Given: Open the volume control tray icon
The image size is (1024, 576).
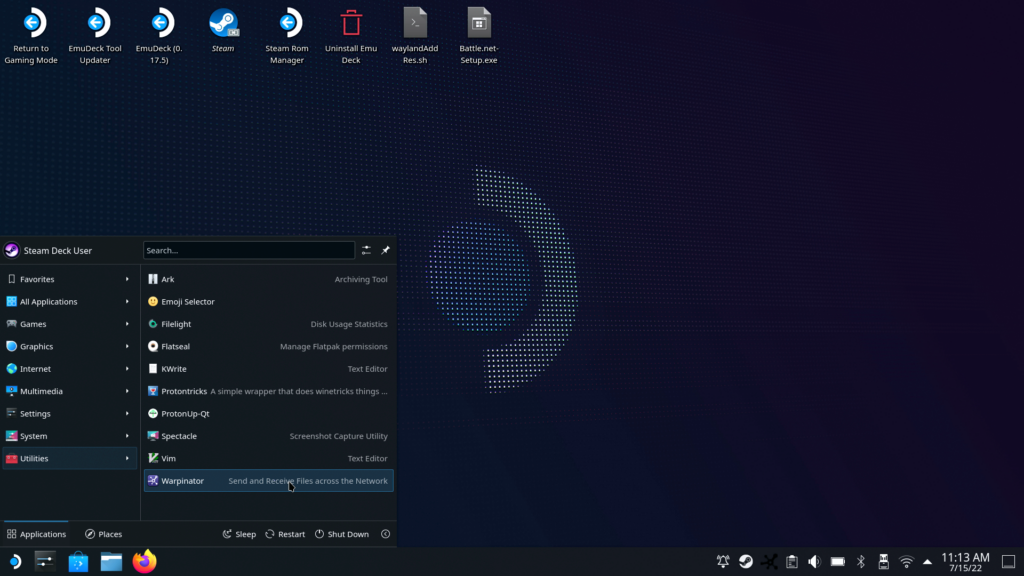Looking at the screenshot, I should tap(814, 562).
